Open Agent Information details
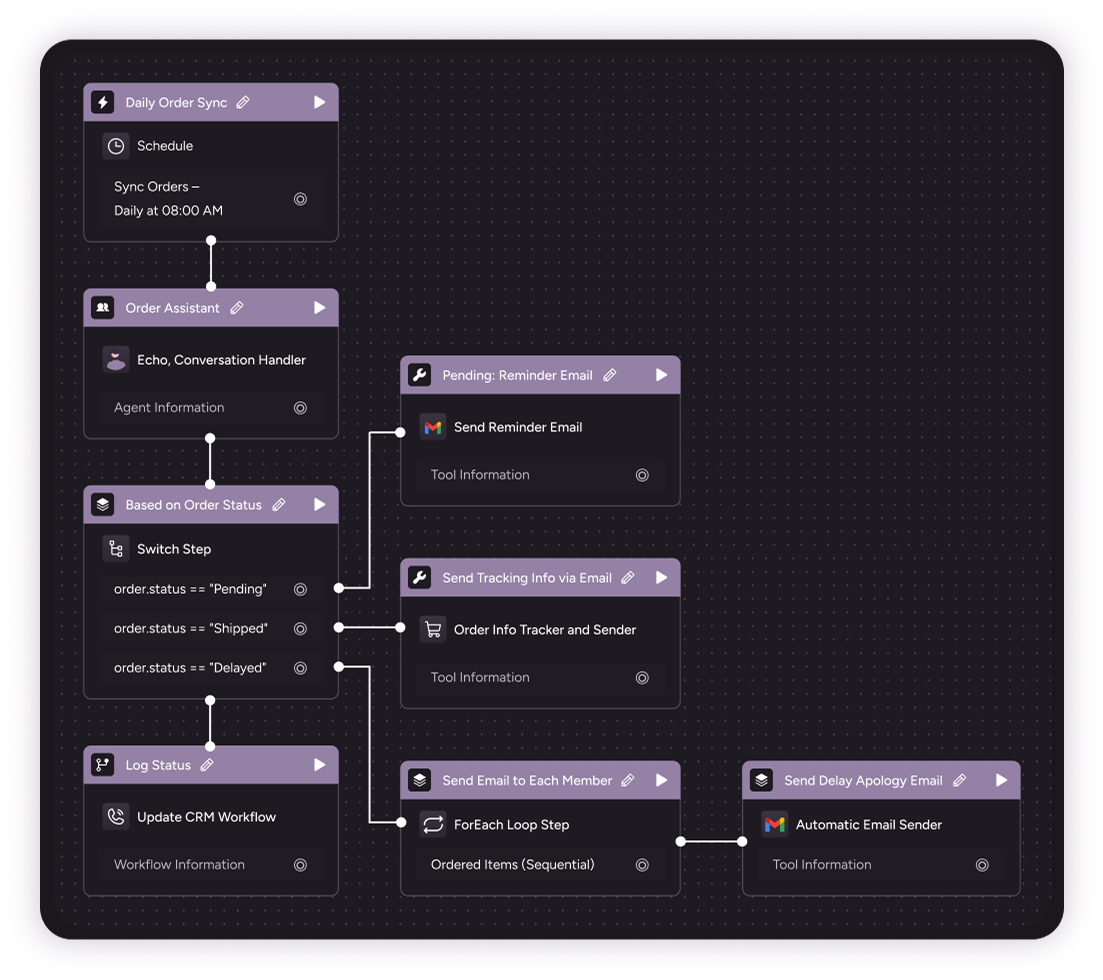The width and height of the screenshot is (1103, 980). [300, 408]
